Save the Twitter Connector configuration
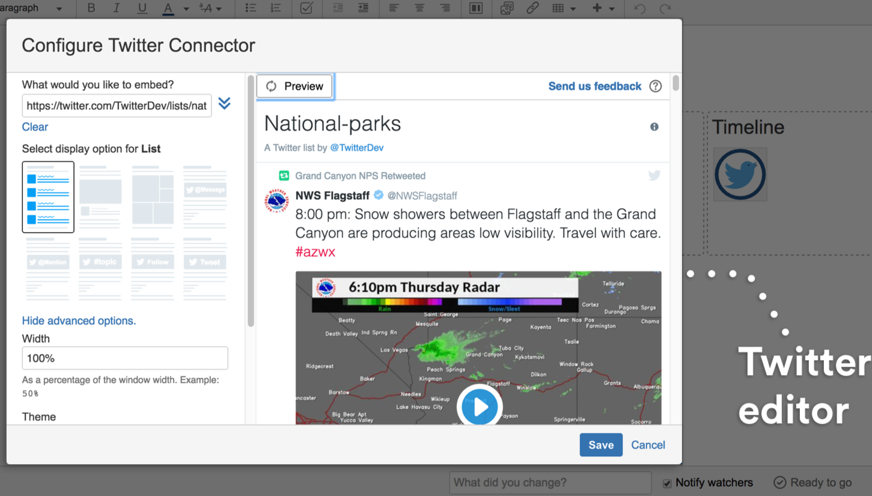This screenshot has width=872, height=496. (x=600, y=445)
